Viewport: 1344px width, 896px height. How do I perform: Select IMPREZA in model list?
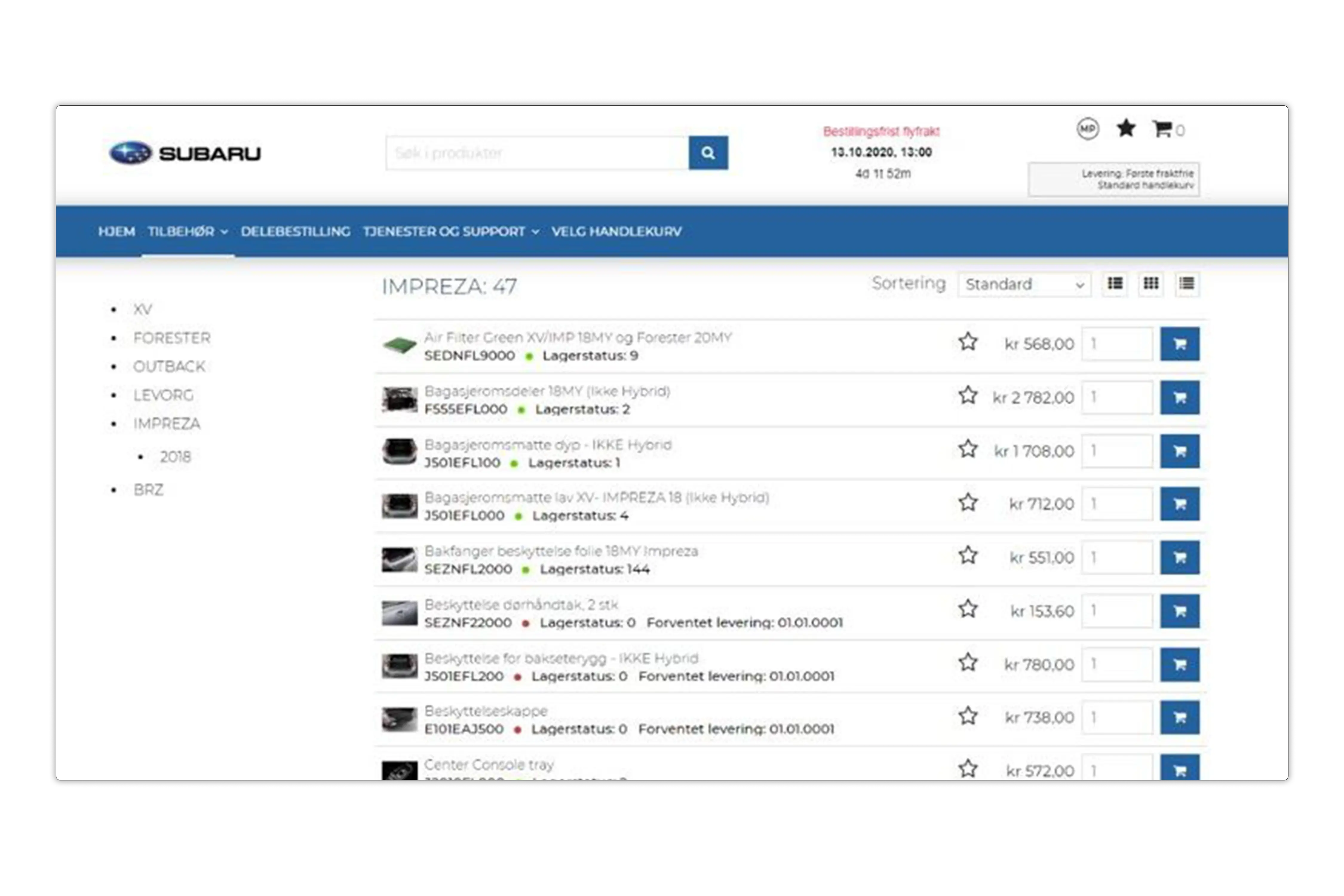tap(167, 424)
